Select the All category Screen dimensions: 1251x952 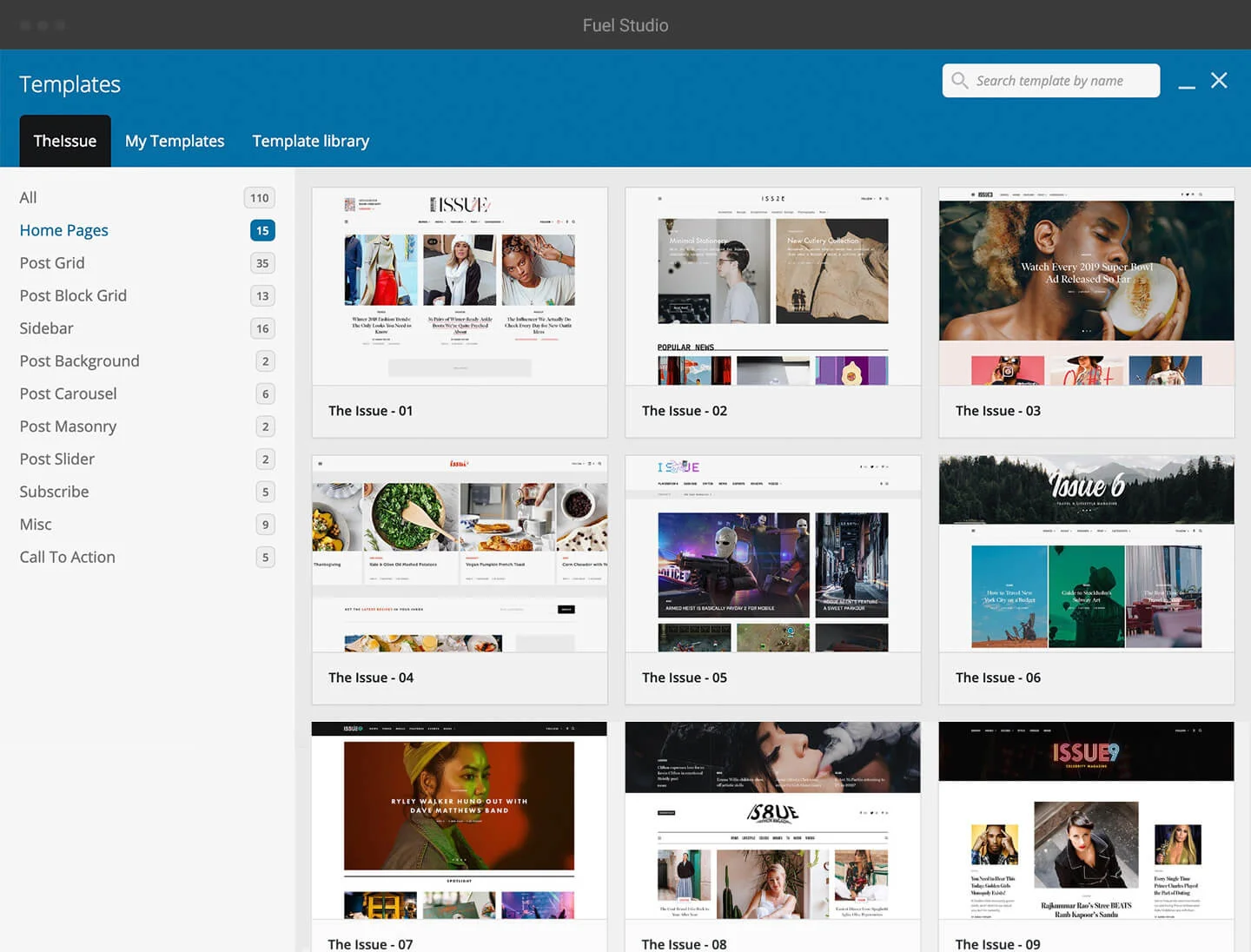tap(29, 198)
